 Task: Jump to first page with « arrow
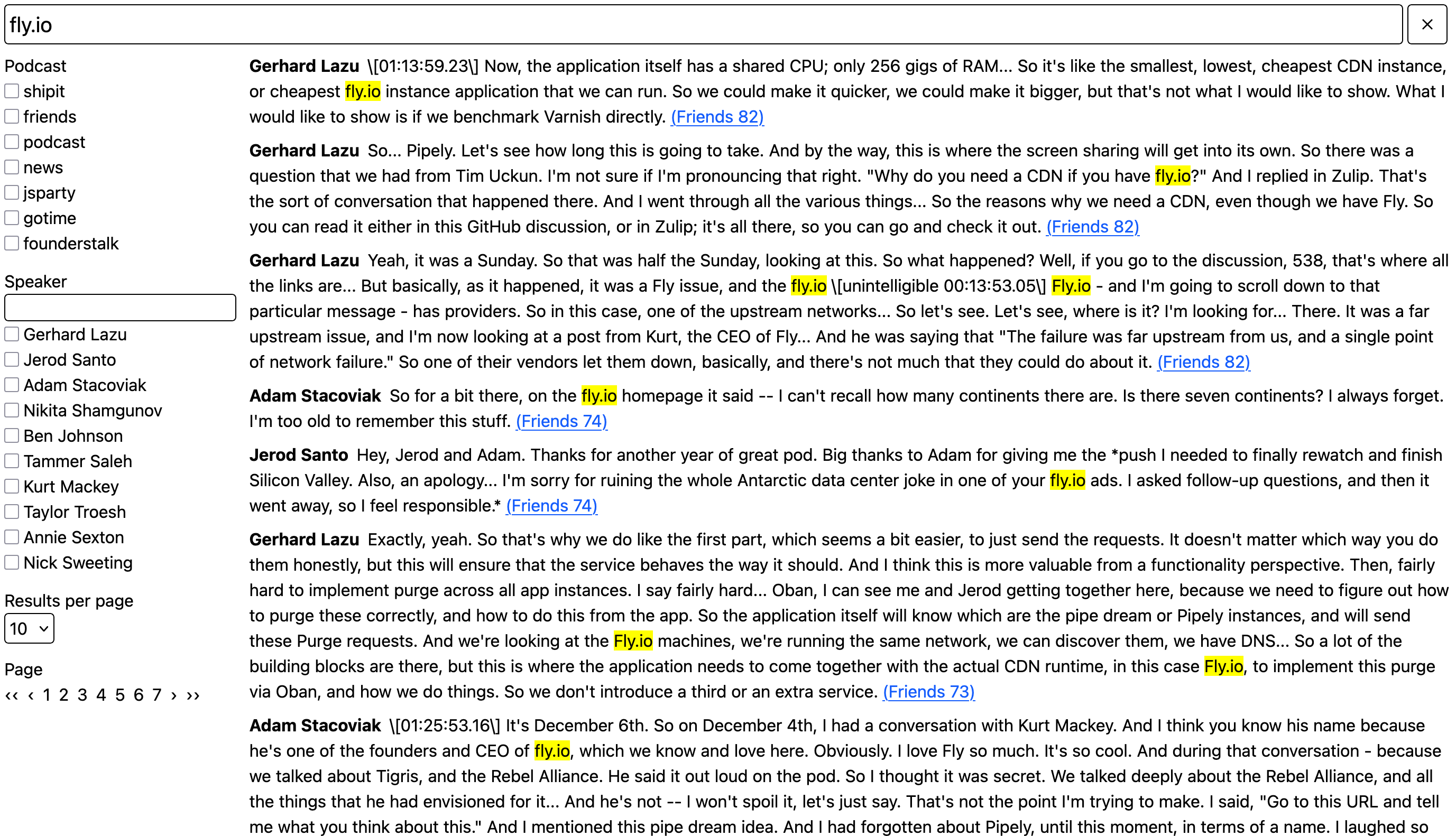(12, 695)
